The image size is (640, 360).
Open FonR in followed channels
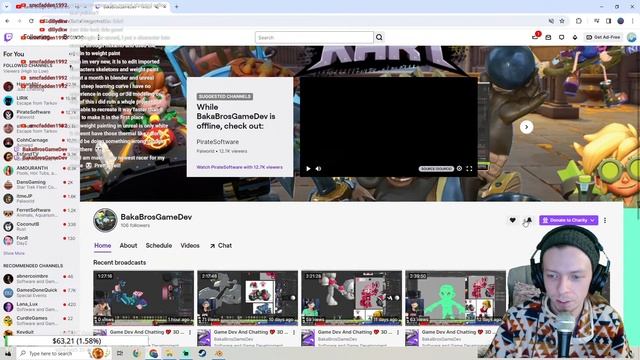coord(40,240)
